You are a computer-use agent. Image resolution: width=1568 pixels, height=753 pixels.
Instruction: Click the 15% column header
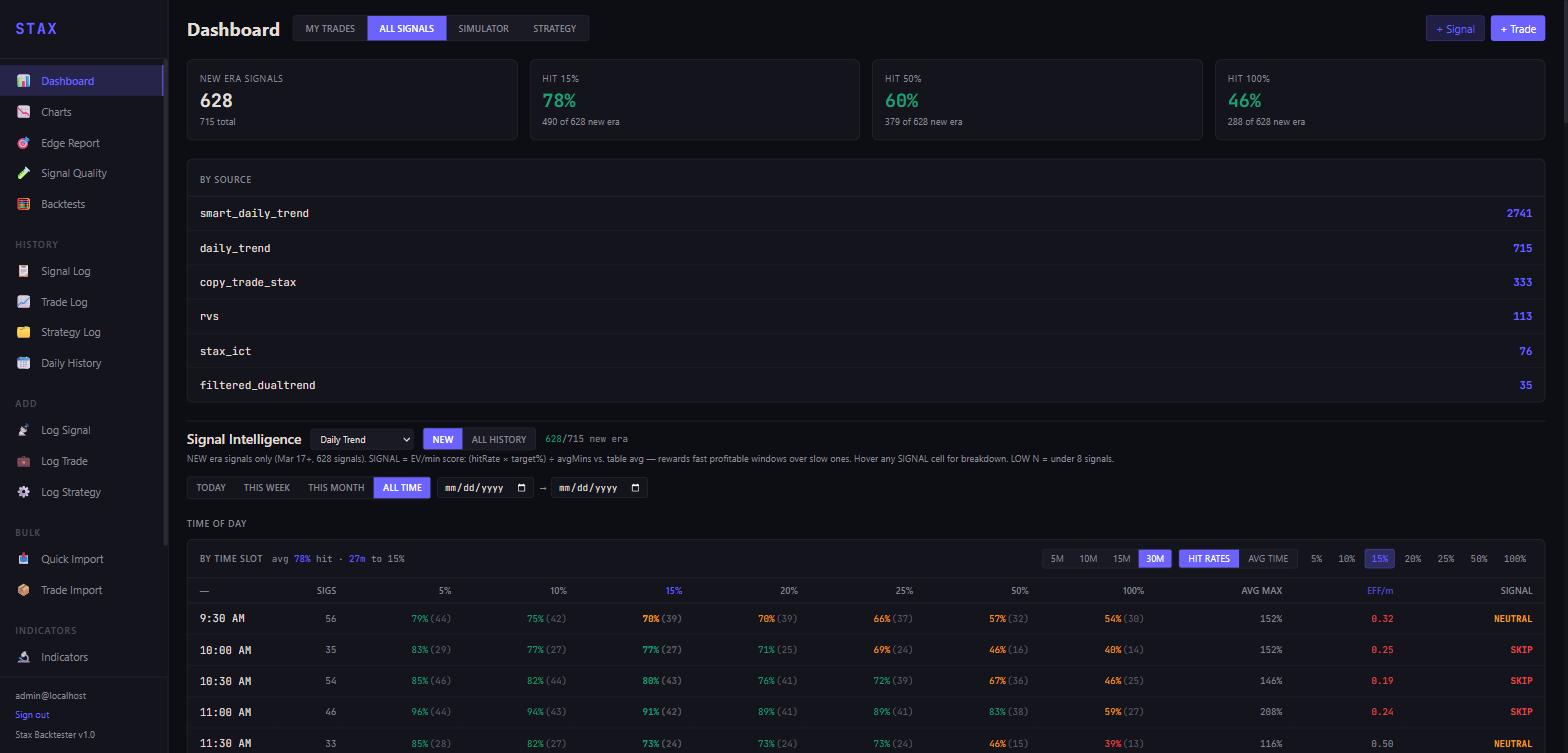point(673,591)
